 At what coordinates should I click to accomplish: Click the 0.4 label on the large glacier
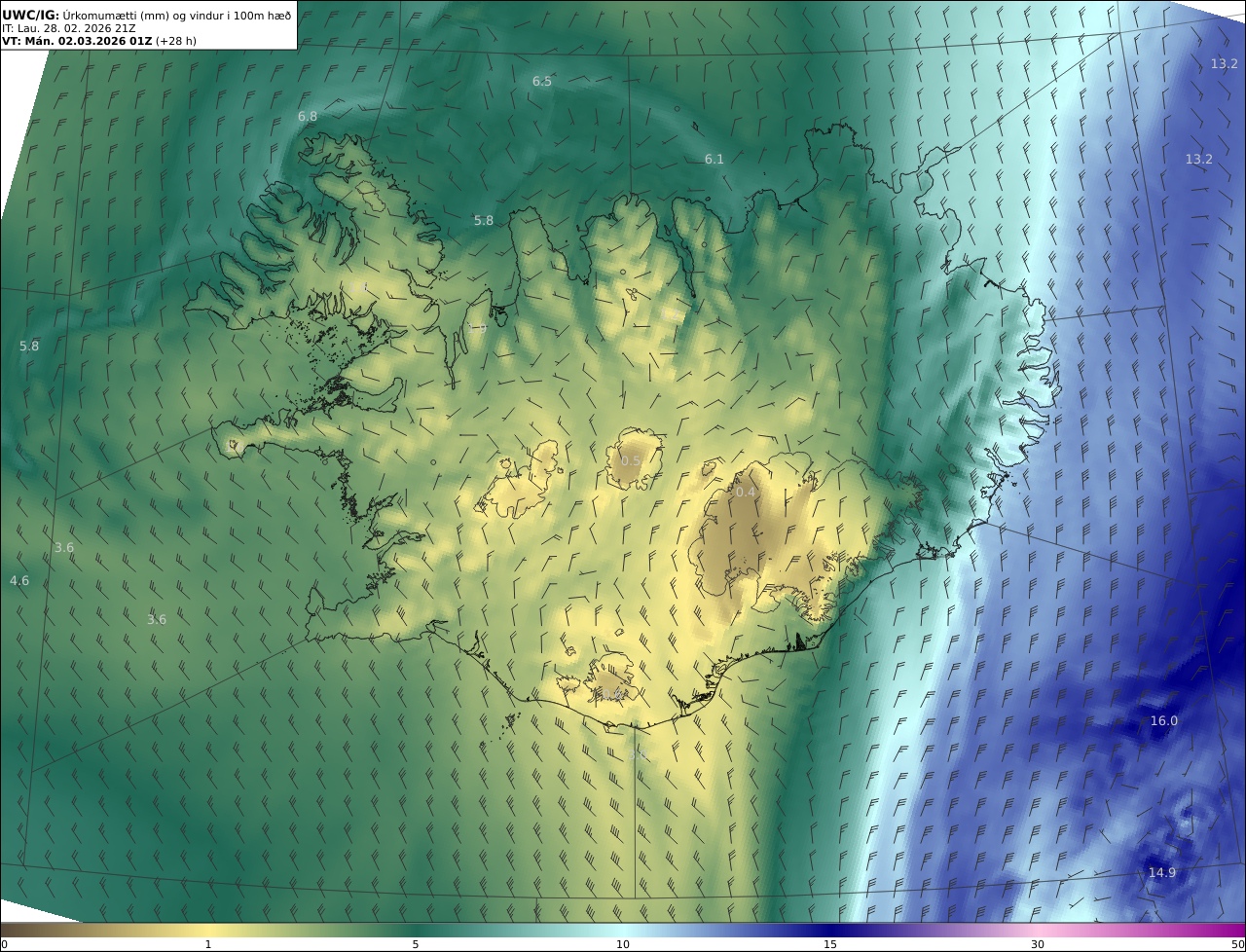pyautogui.click(x=745, y=493)
